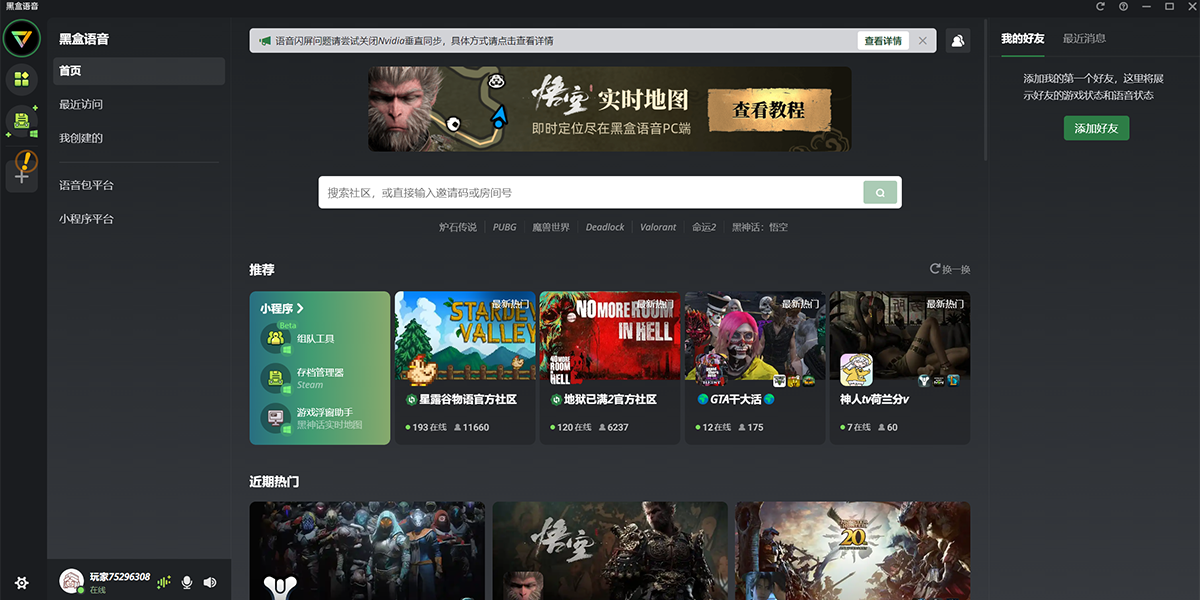Open the 悟空实时地图 banner
Image resolution: width=1200 pixels, height=600 pixels.
point(610,109)
